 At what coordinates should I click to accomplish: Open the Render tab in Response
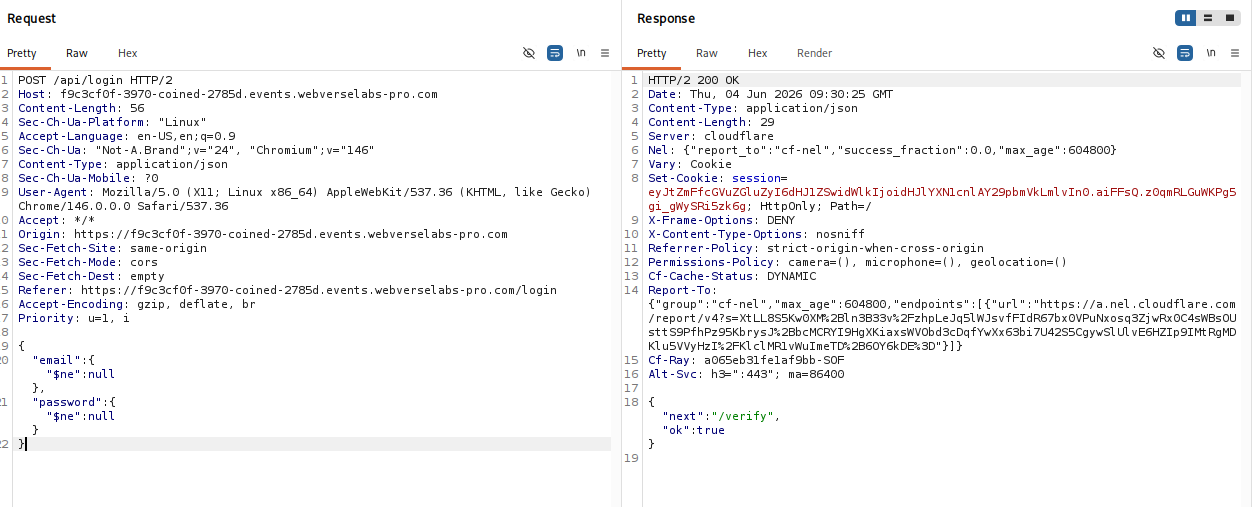tap(814, 53)
